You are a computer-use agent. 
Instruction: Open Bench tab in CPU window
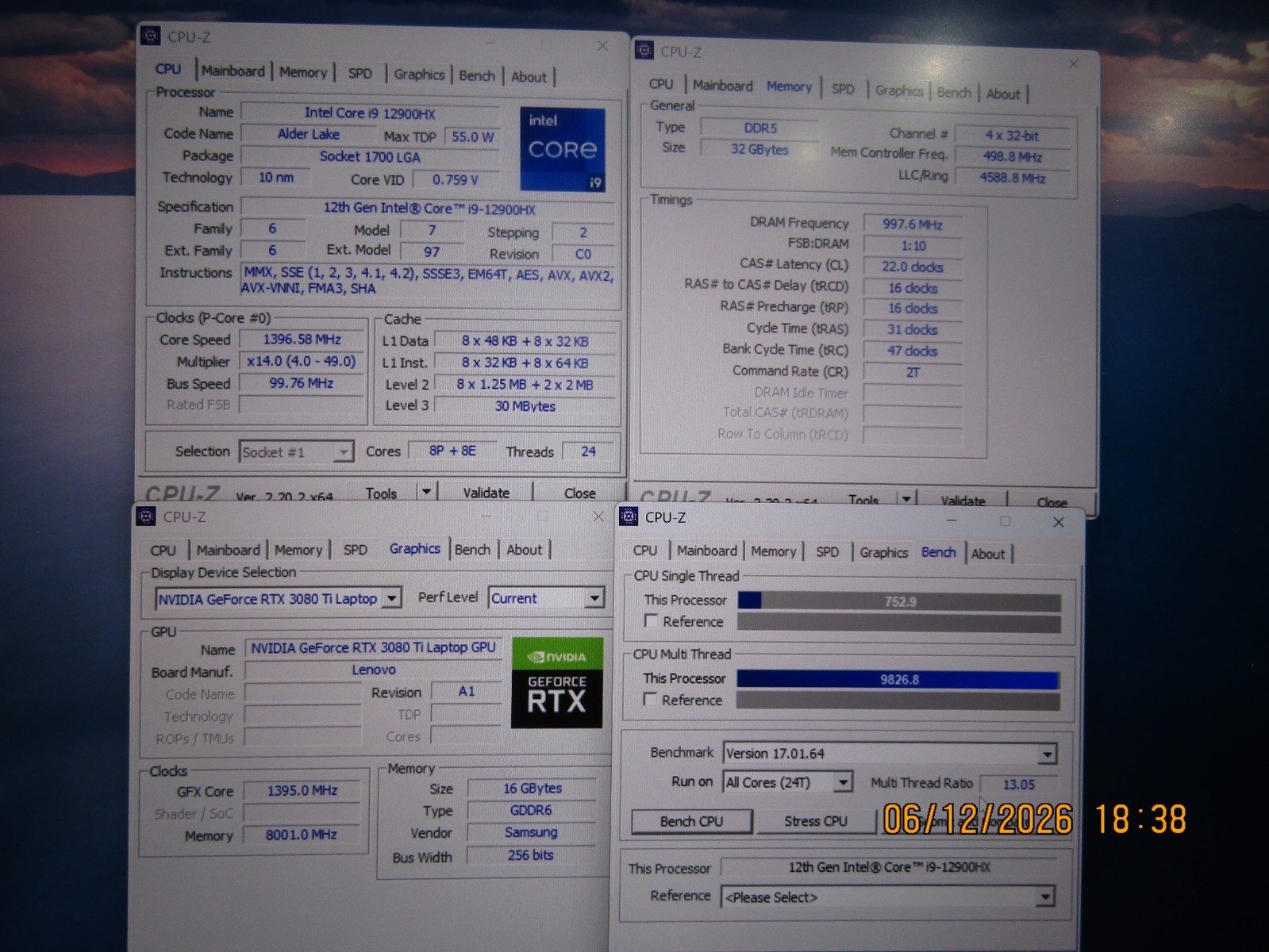[x=476, y=75]
